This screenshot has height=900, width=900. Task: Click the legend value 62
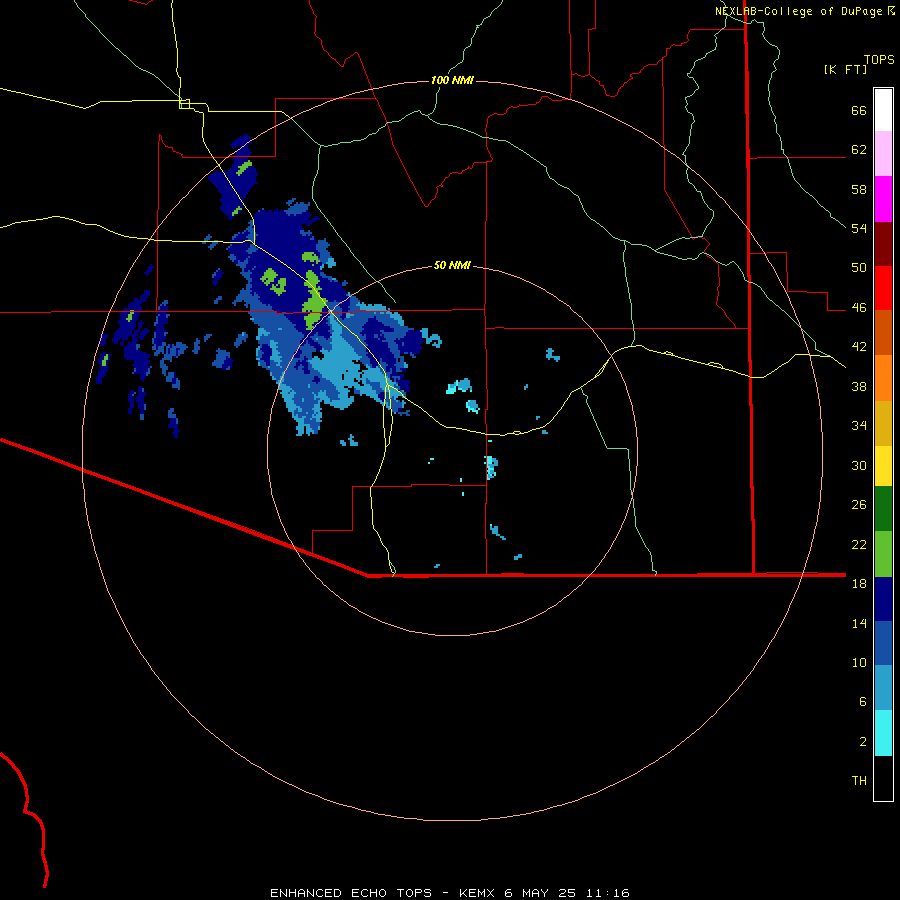pos(859,150)
